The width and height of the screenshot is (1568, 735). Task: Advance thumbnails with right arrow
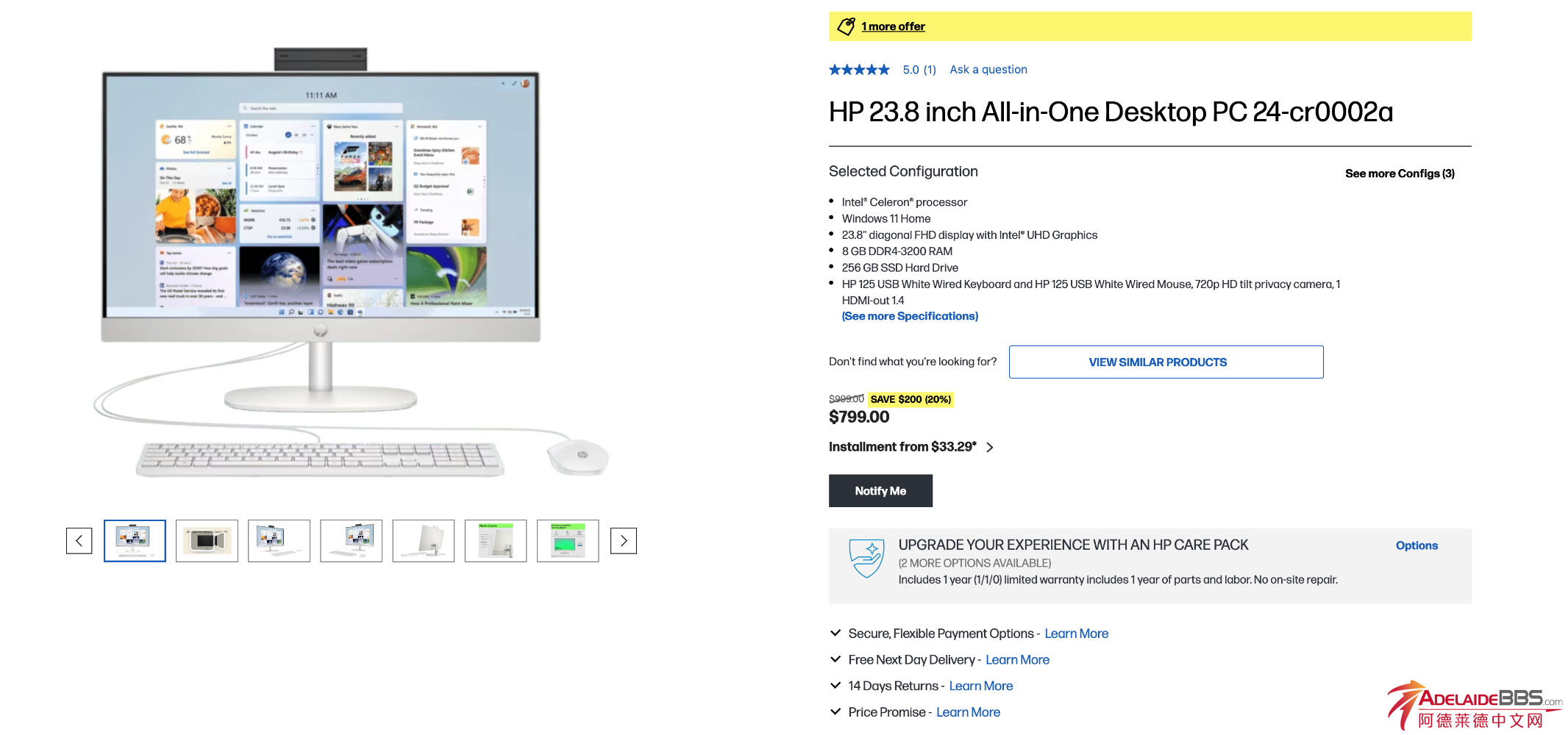[x=624, y=541]
